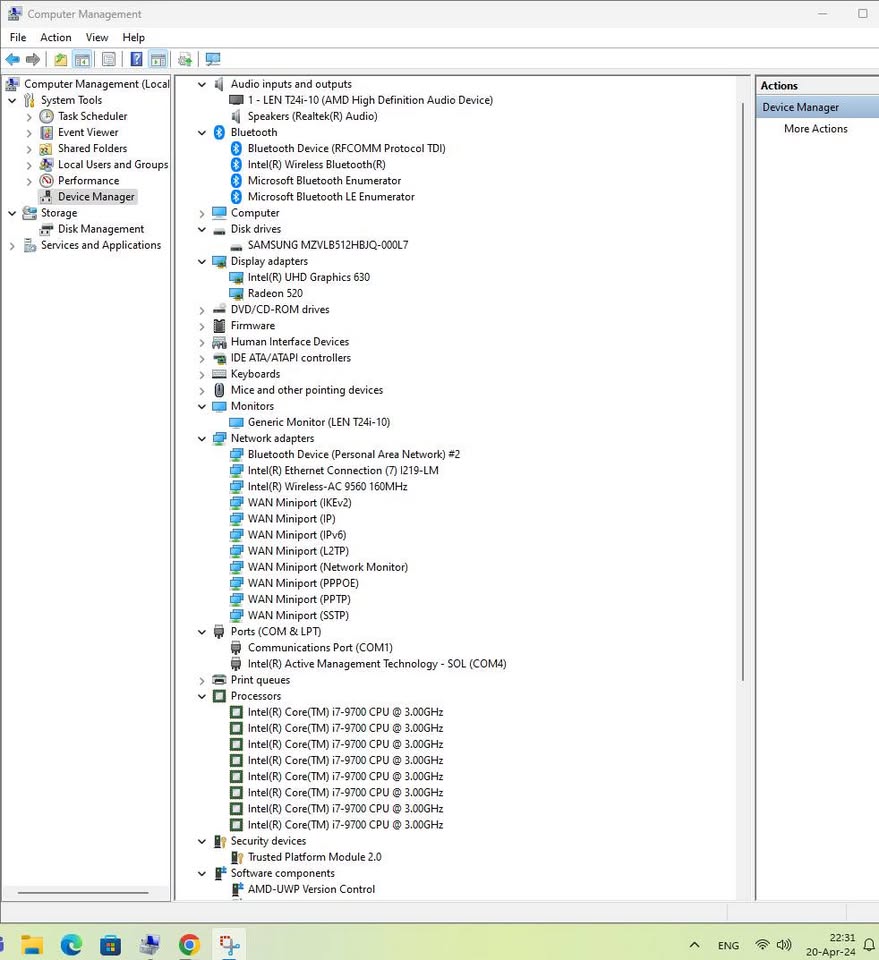Select Shared Folders in the console tree
The image size is (879, 960).
point(92,148)
